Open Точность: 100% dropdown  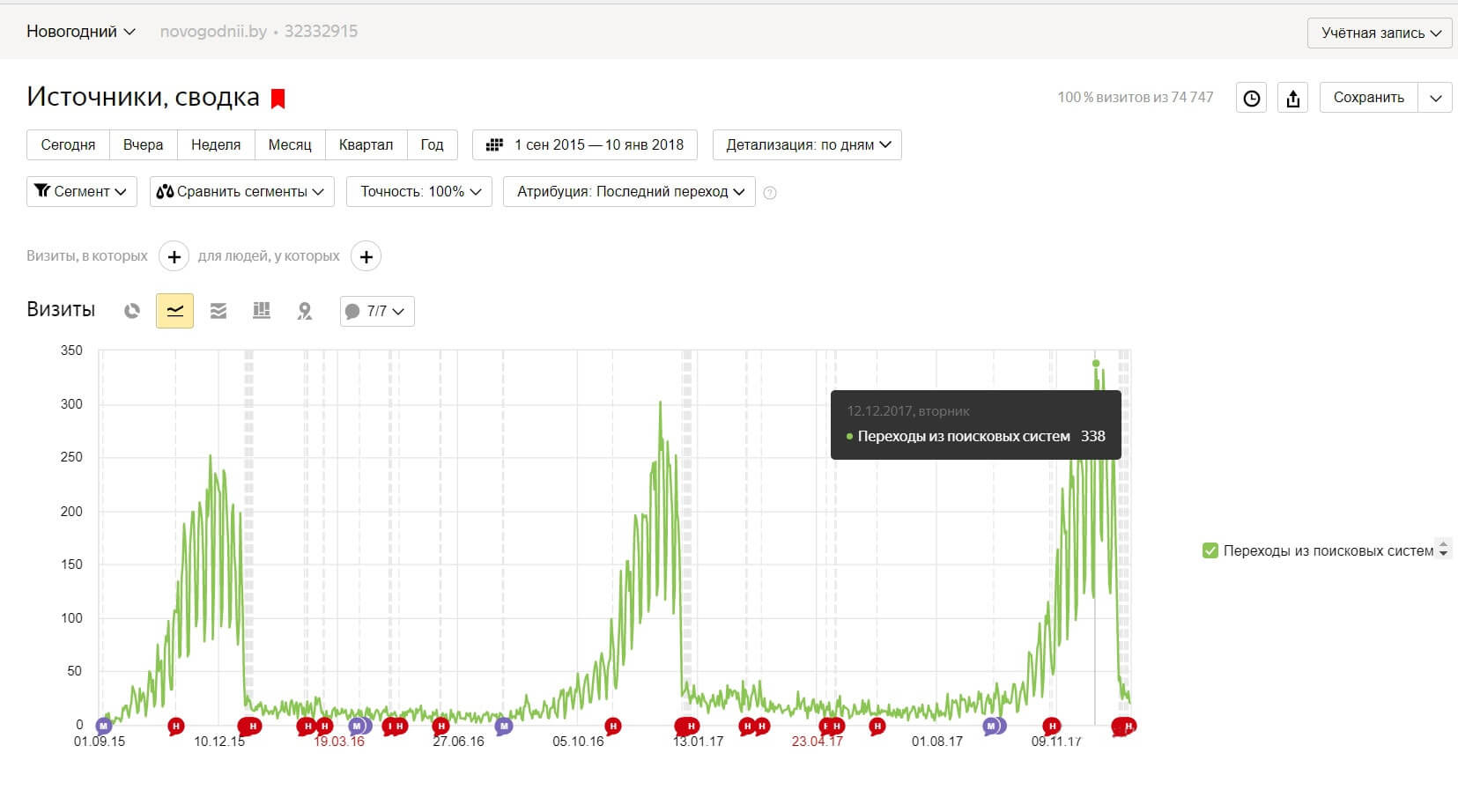click(x=419, y=191)
